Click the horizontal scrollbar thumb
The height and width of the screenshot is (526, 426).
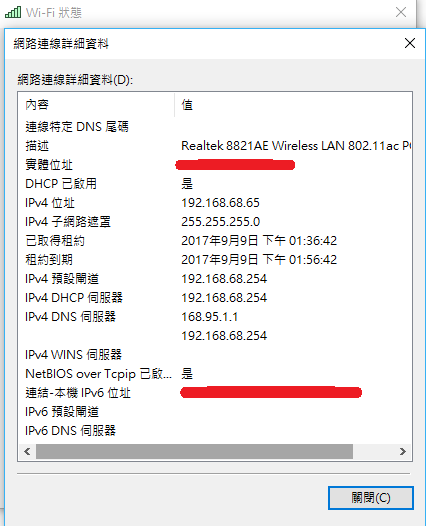(194, 452)
